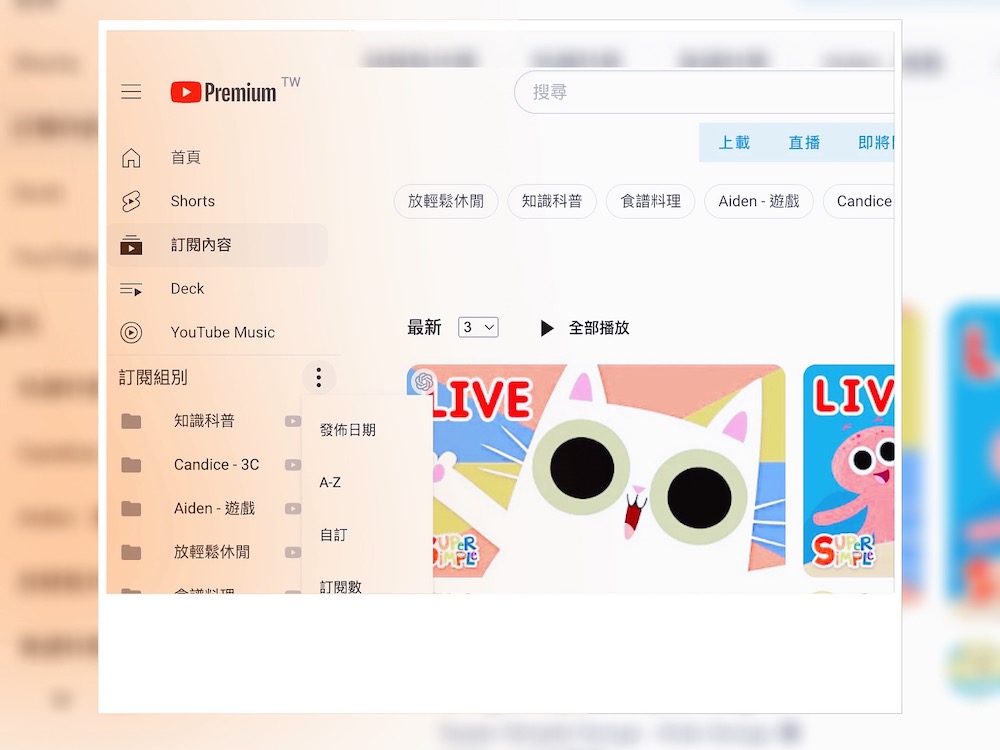Click the YouTube Music circle icon
1000x750 pixels.
click(x=131, y=332)
